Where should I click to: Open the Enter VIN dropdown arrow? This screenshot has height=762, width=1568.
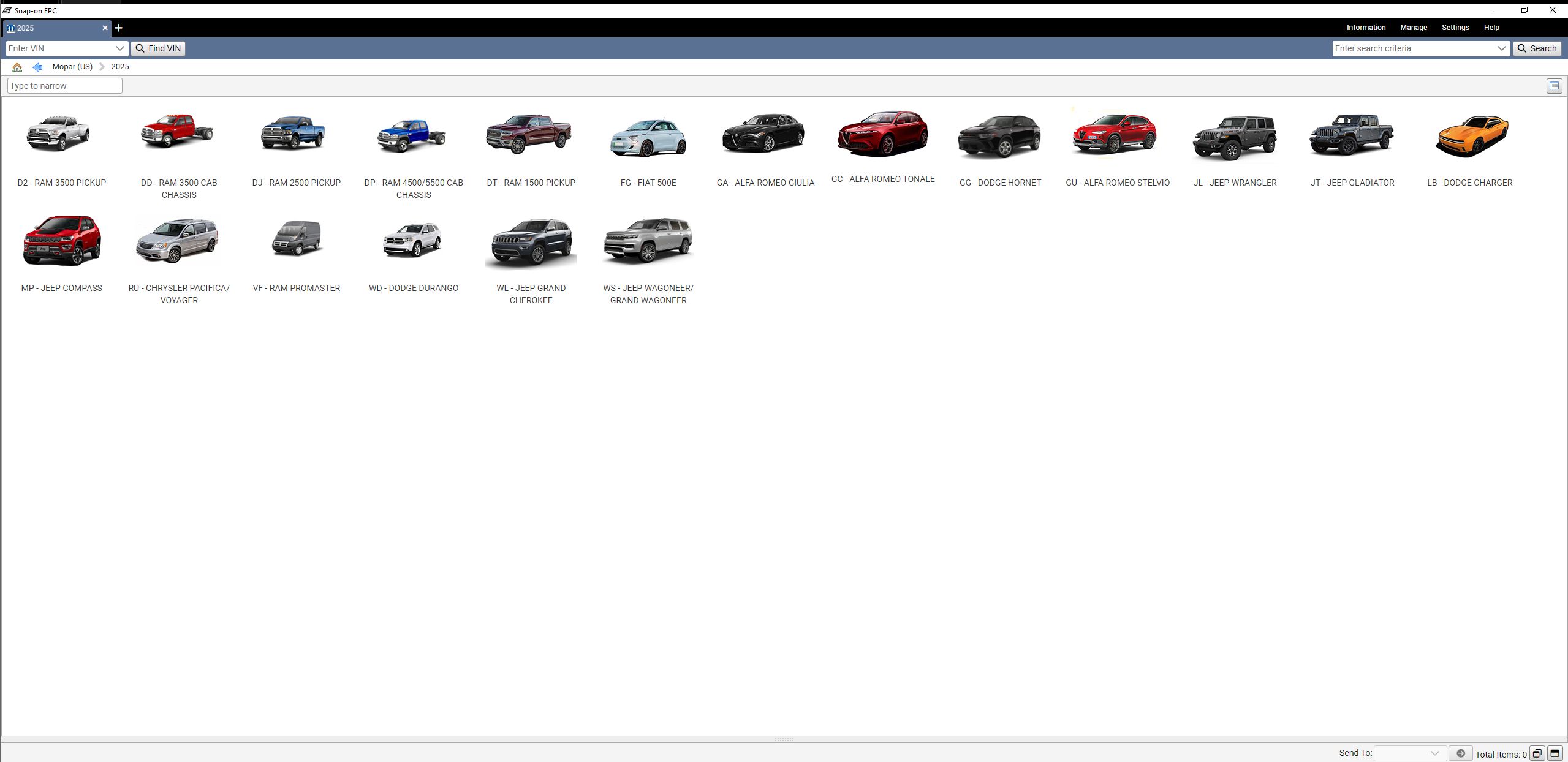[120, 48]
